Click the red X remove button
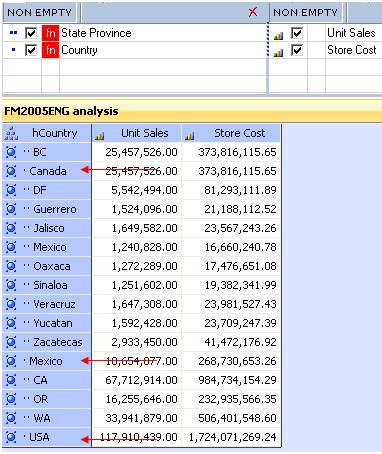The height and width of the screenshot is (454, 382). coord(253,12)
